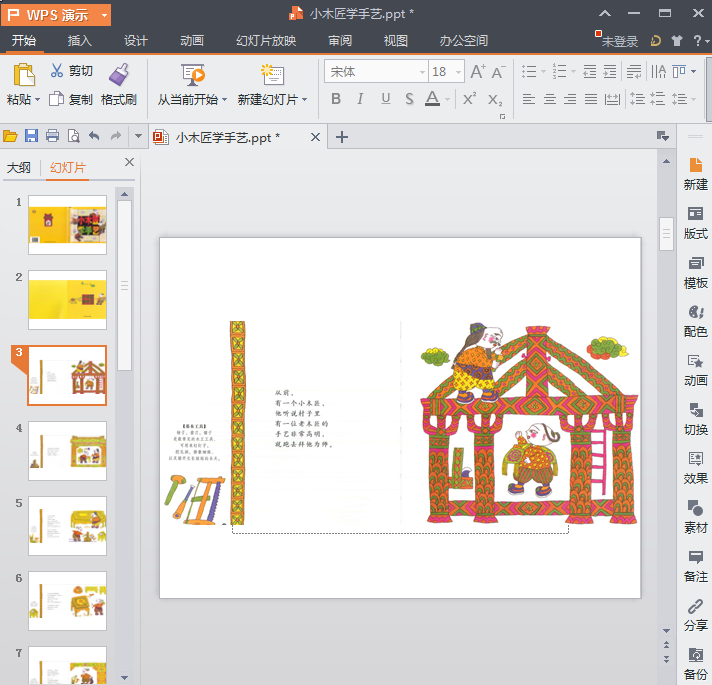
Task: Expand the WPS 演示 application menu arrow
Action: click(x=104, y=15)
